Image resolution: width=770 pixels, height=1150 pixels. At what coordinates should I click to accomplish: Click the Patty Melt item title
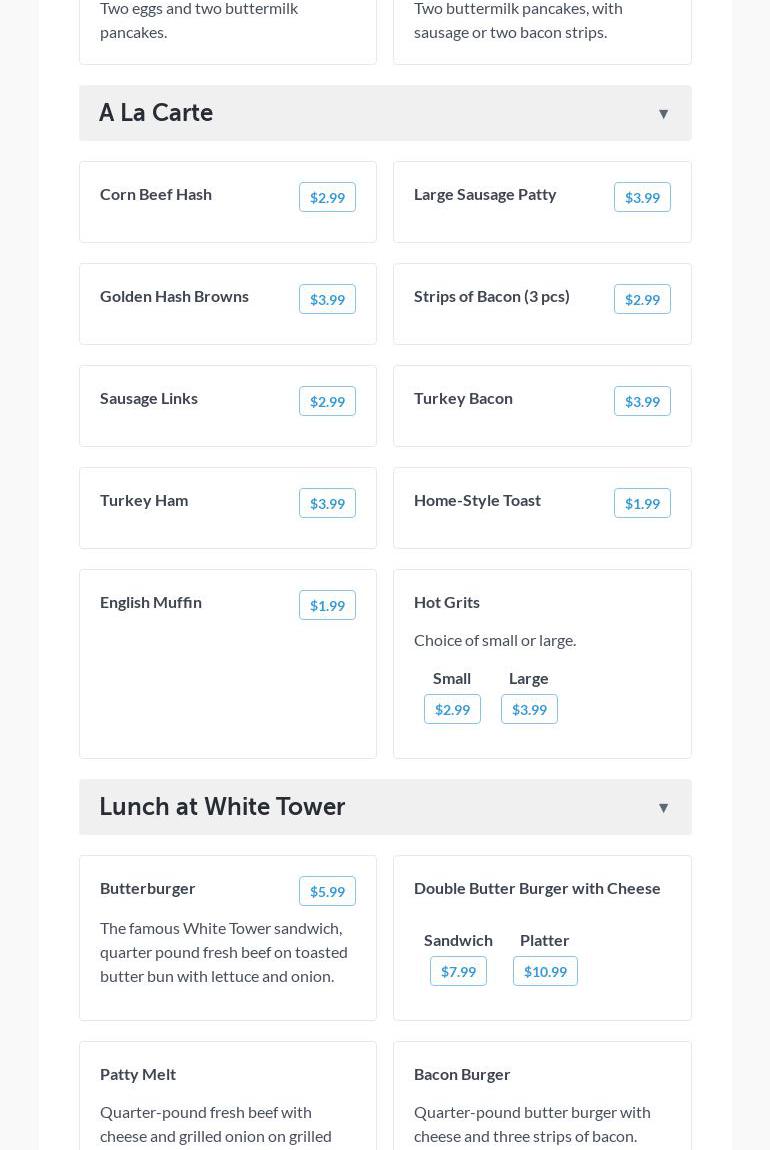(x=138, y=1074)
